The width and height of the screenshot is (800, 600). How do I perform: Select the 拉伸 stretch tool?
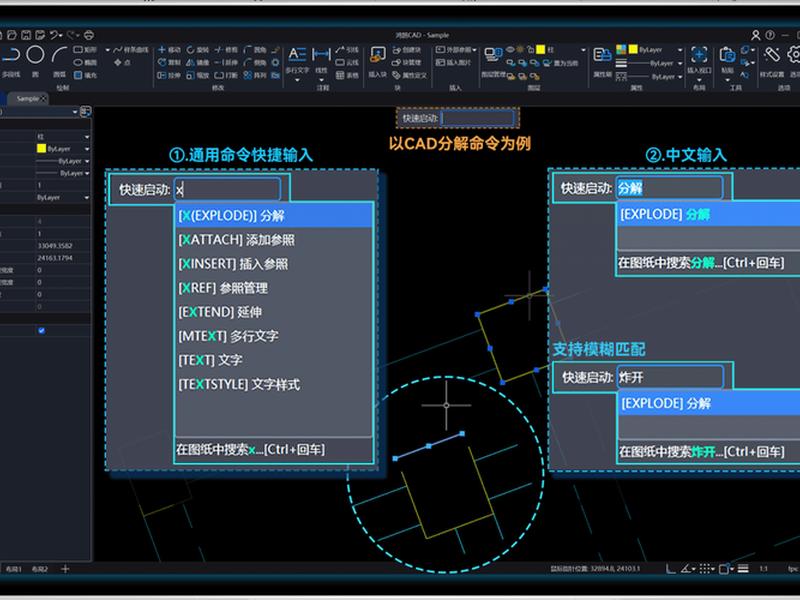coord(169,75)
